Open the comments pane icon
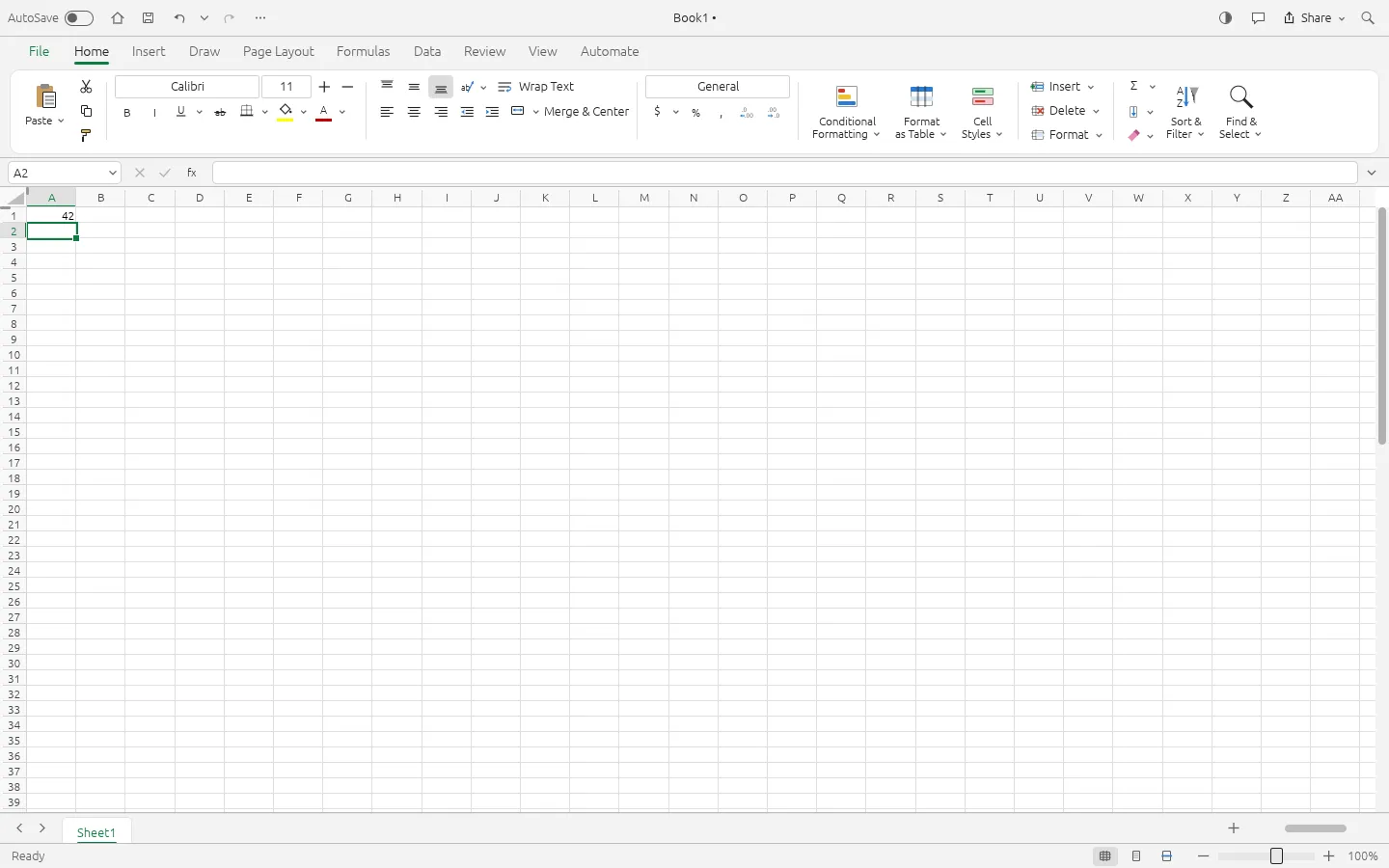Image resolution: width=1389 pixels, height=868 pixels. (1258, 18)
